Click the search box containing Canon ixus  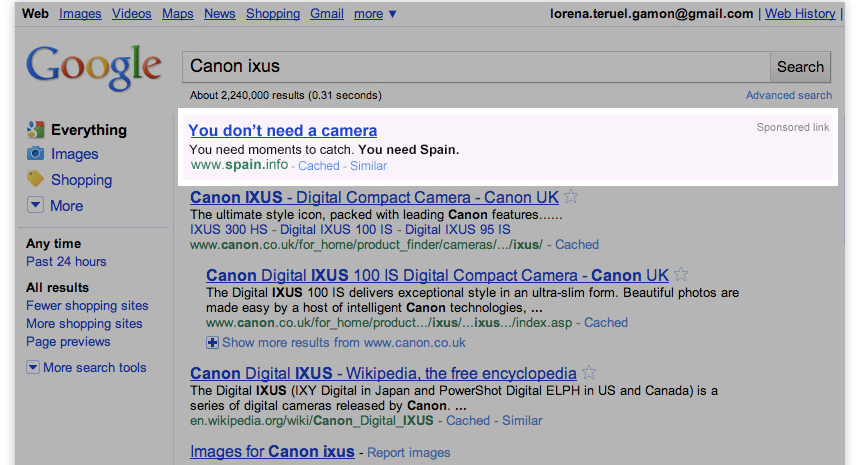click(x=476, y=67)
